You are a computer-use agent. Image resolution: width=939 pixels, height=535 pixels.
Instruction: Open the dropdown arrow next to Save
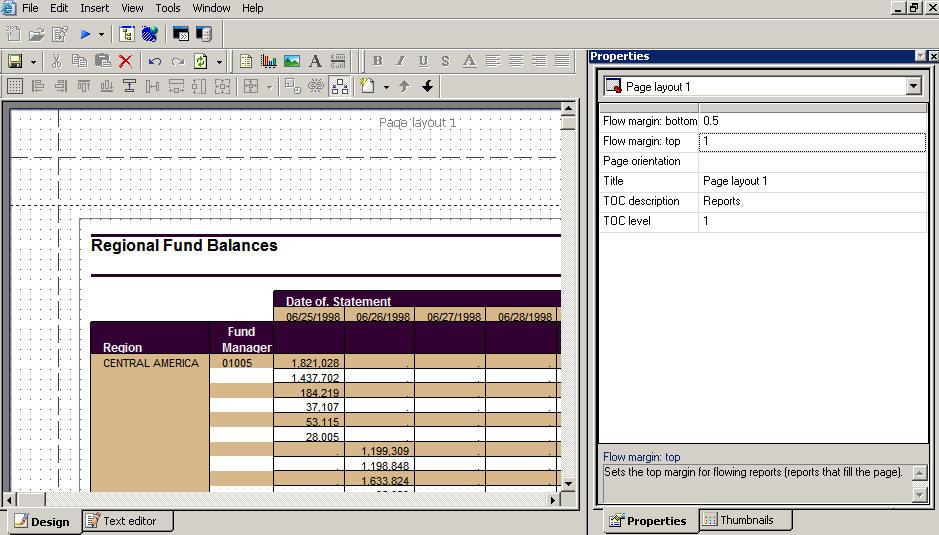(x=33, y=61)
